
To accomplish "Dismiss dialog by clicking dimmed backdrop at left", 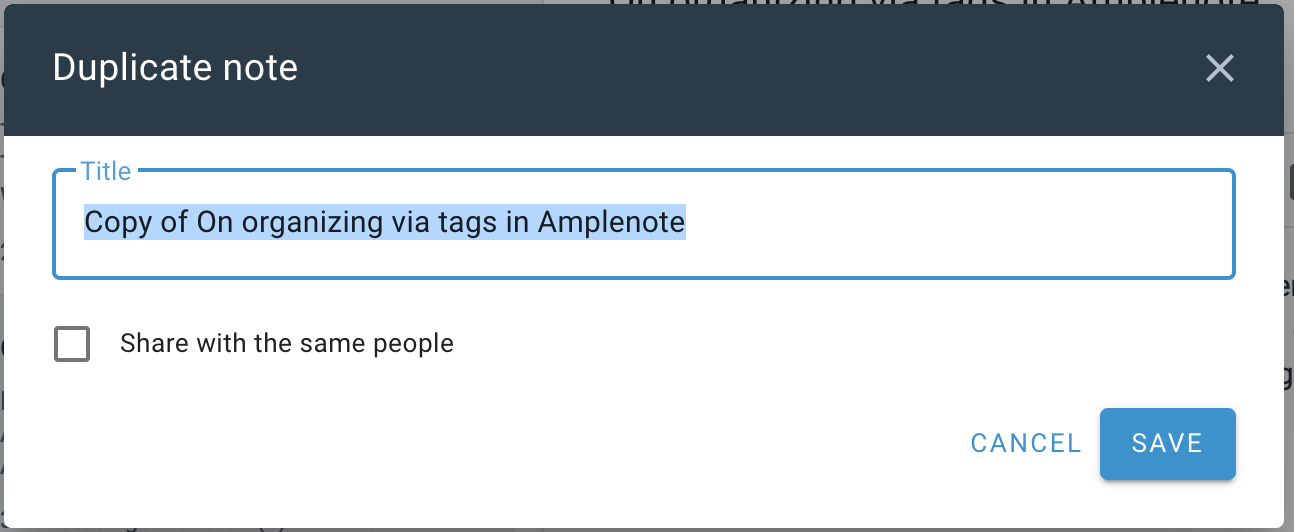I will click(2, 300).
